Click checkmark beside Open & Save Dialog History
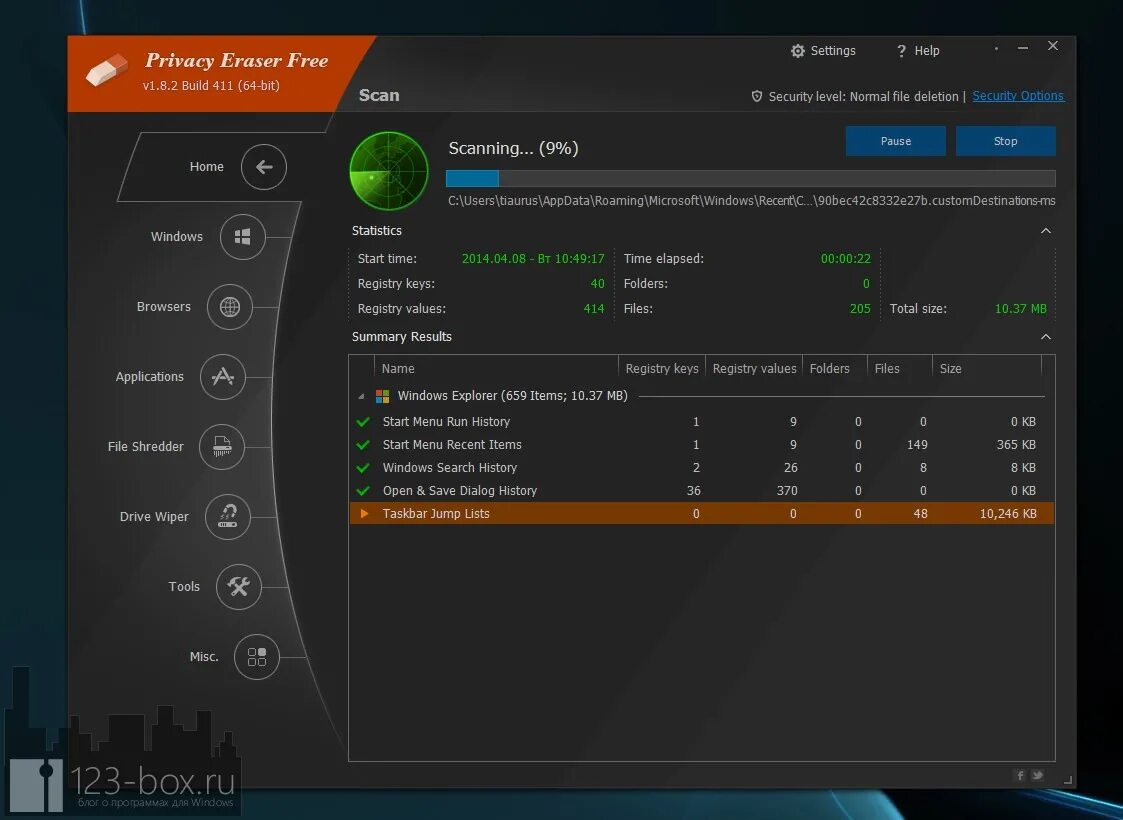Viewport: 1123px width, 820px height. point(363,491)
